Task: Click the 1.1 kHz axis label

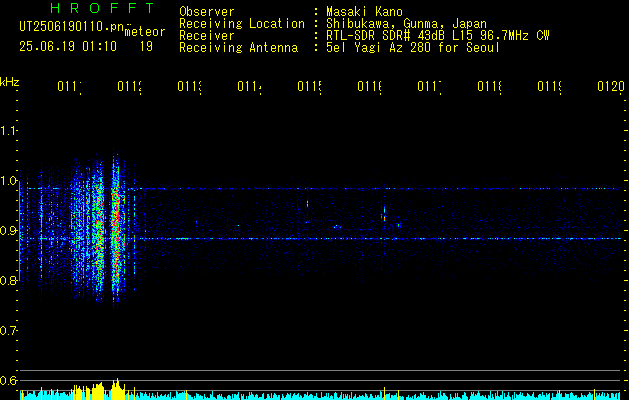Action: click(x=8, y=130)
